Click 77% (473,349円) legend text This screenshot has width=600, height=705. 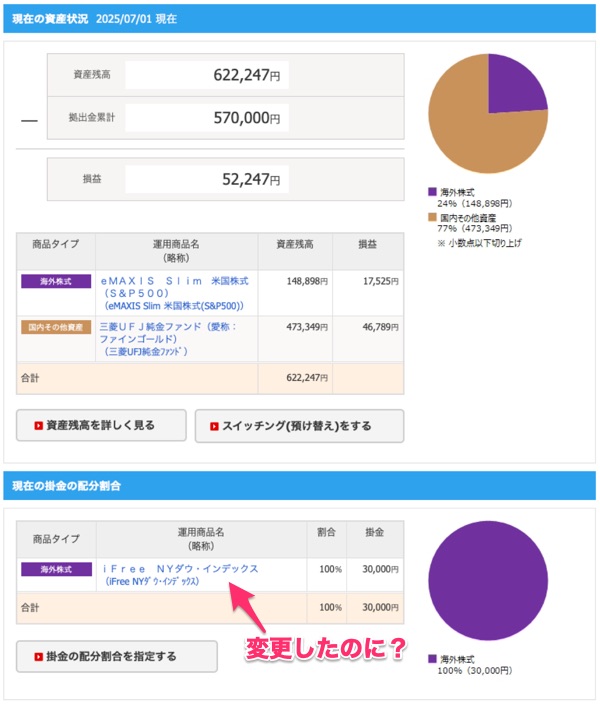coord(475,228)
